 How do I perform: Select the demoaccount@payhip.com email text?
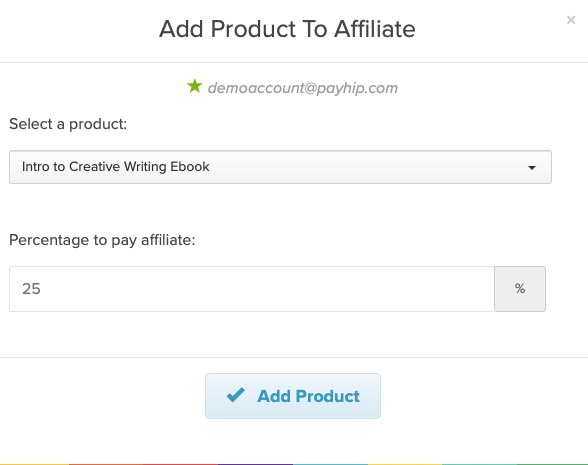point(303,88)
